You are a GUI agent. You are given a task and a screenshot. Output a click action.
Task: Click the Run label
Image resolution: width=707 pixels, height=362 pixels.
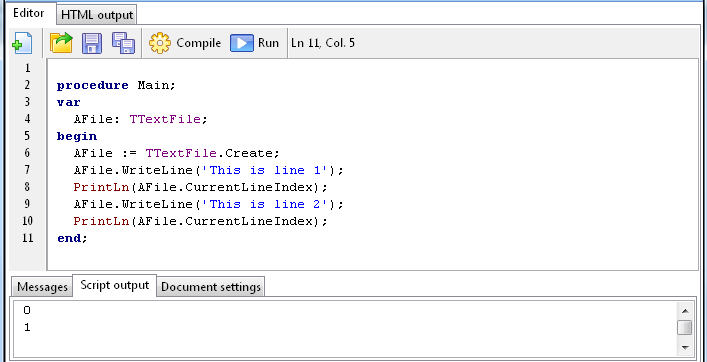point(268,43)
